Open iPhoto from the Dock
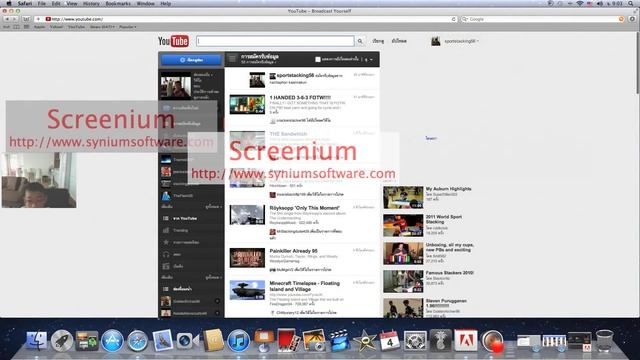640x360 pixels. coord(314,341)
